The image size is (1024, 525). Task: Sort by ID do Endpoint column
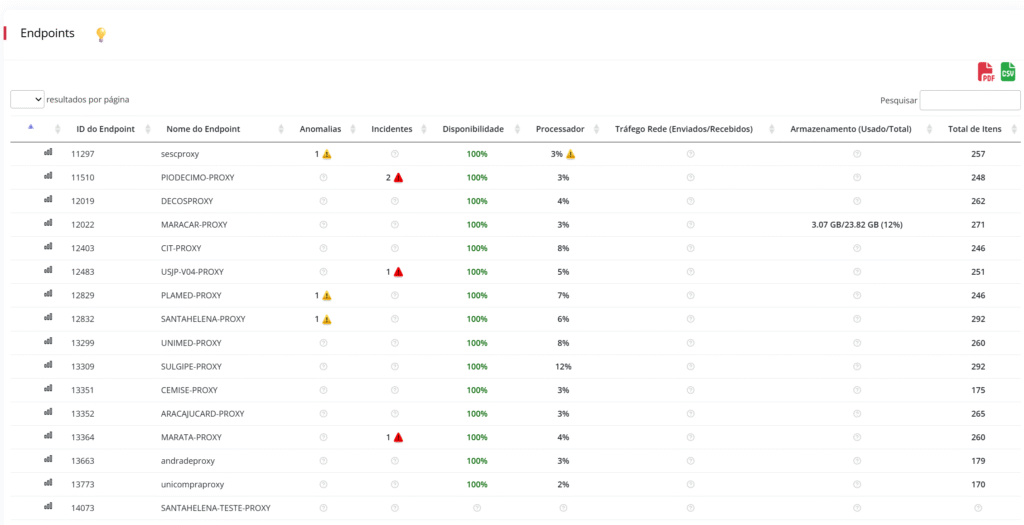[105, 129]
